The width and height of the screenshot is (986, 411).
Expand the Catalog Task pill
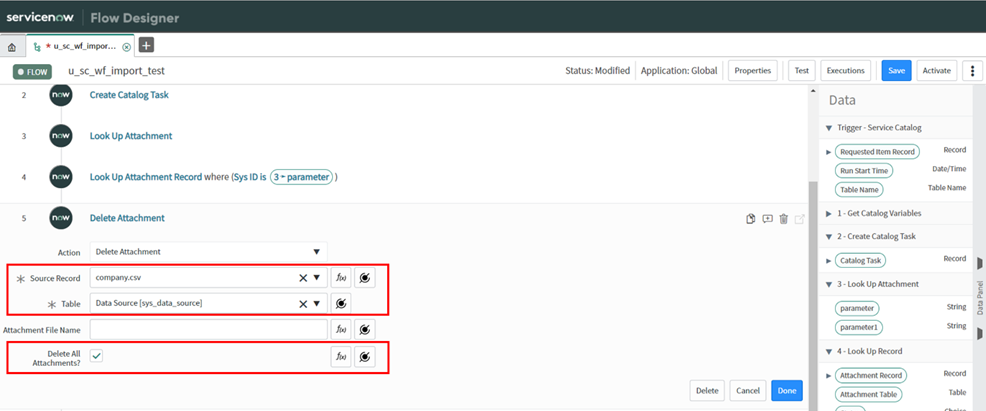829,260
